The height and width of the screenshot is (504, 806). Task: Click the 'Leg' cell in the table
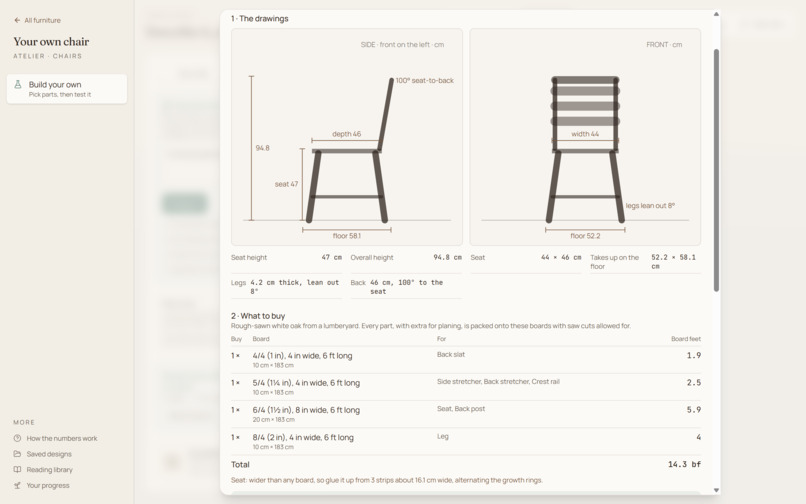coord(443,436)
